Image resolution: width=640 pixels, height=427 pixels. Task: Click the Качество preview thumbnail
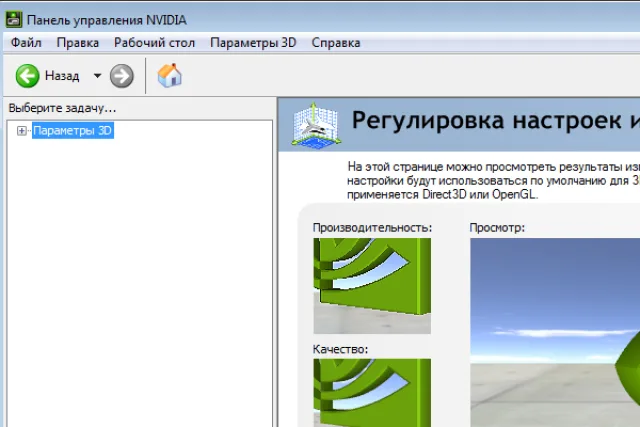coord(372,393)
